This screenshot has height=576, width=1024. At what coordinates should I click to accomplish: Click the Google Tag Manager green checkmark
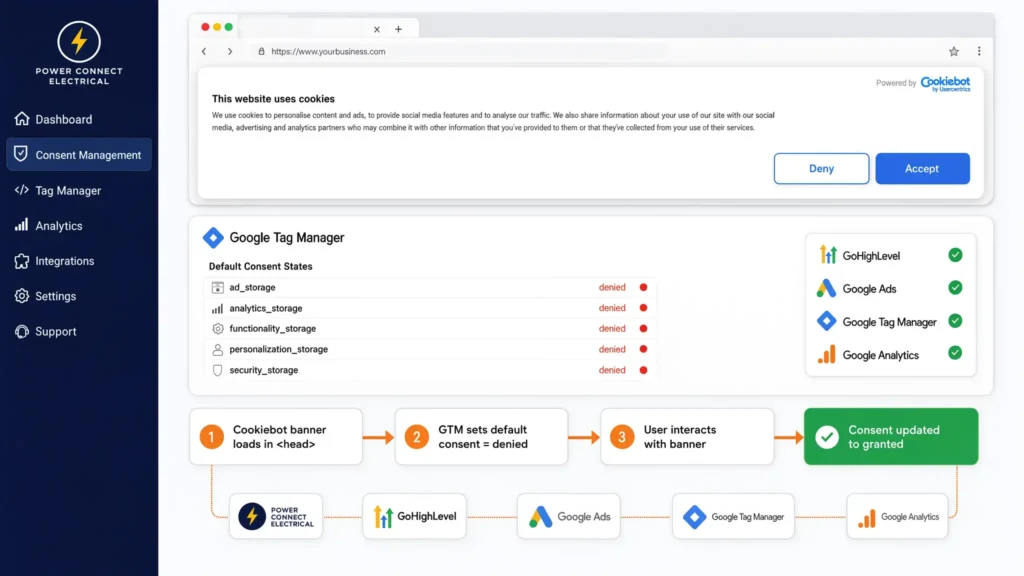tap(955, 321)
